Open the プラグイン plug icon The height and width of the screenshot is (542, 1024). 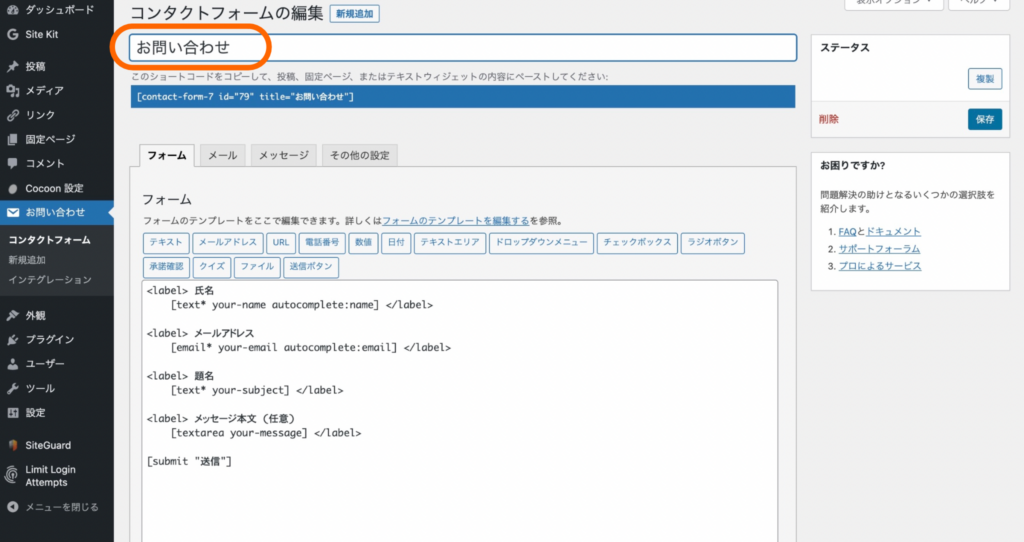12,339
